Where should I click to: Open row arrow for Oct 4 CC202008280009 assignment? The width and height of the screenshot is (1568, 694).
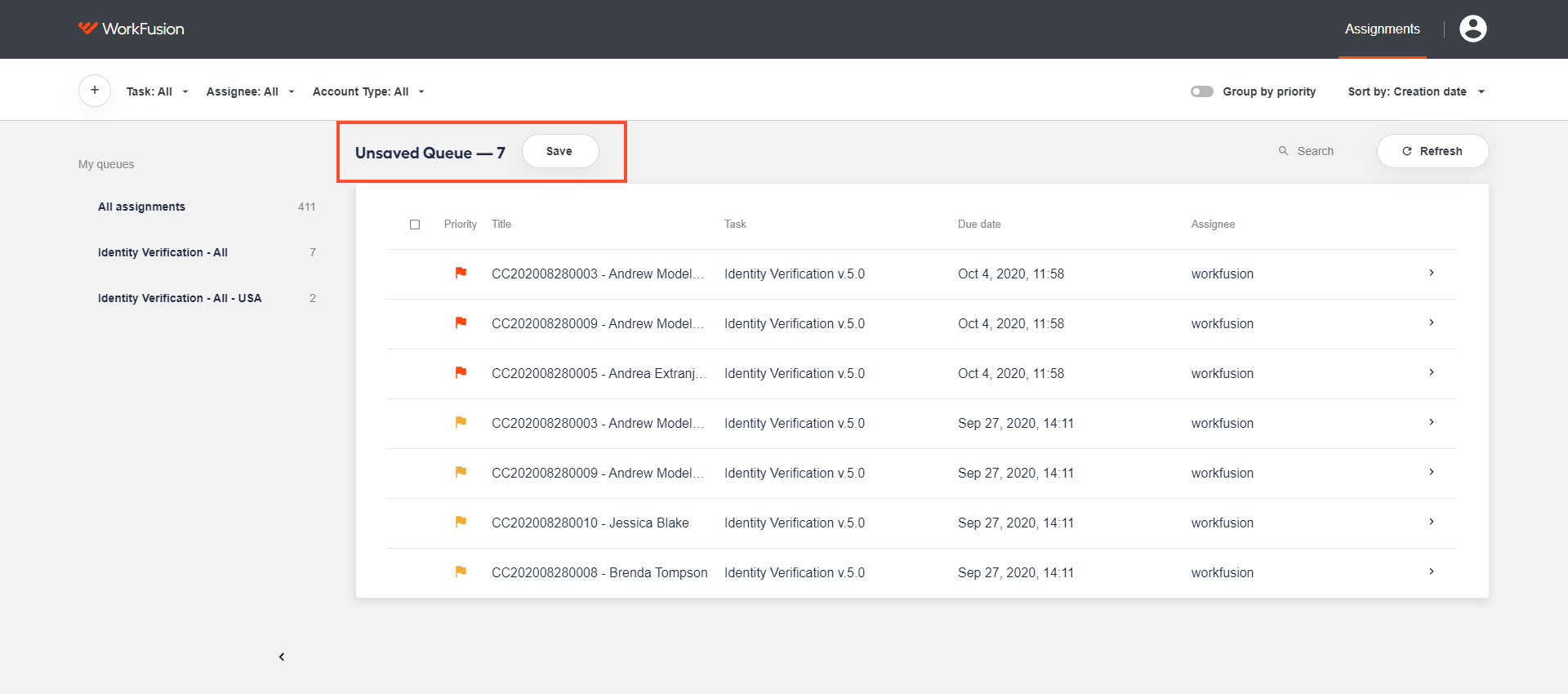click(x=1432, y=323)
